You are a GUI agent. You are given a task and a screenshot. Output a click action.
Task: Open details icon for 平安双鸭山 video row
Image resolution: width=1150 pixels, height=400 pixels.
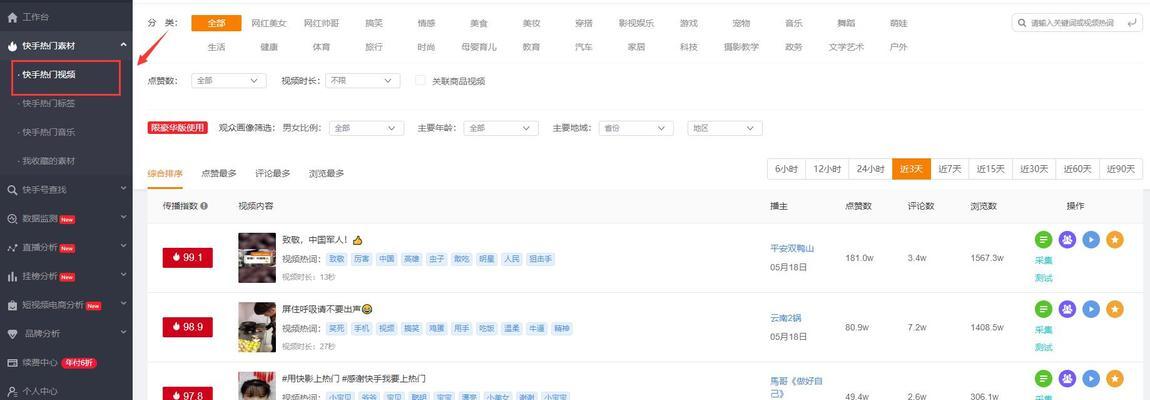click(1043, 239)
